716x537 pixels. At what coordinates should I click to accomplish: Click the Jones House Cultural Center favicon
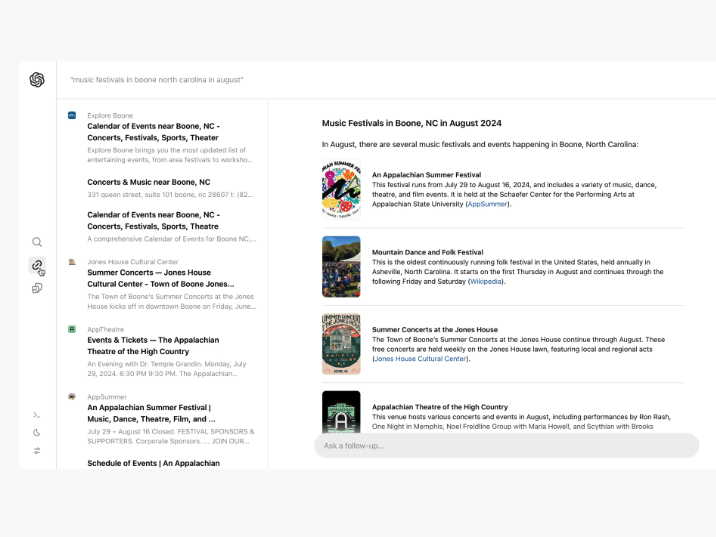point(72,262)
